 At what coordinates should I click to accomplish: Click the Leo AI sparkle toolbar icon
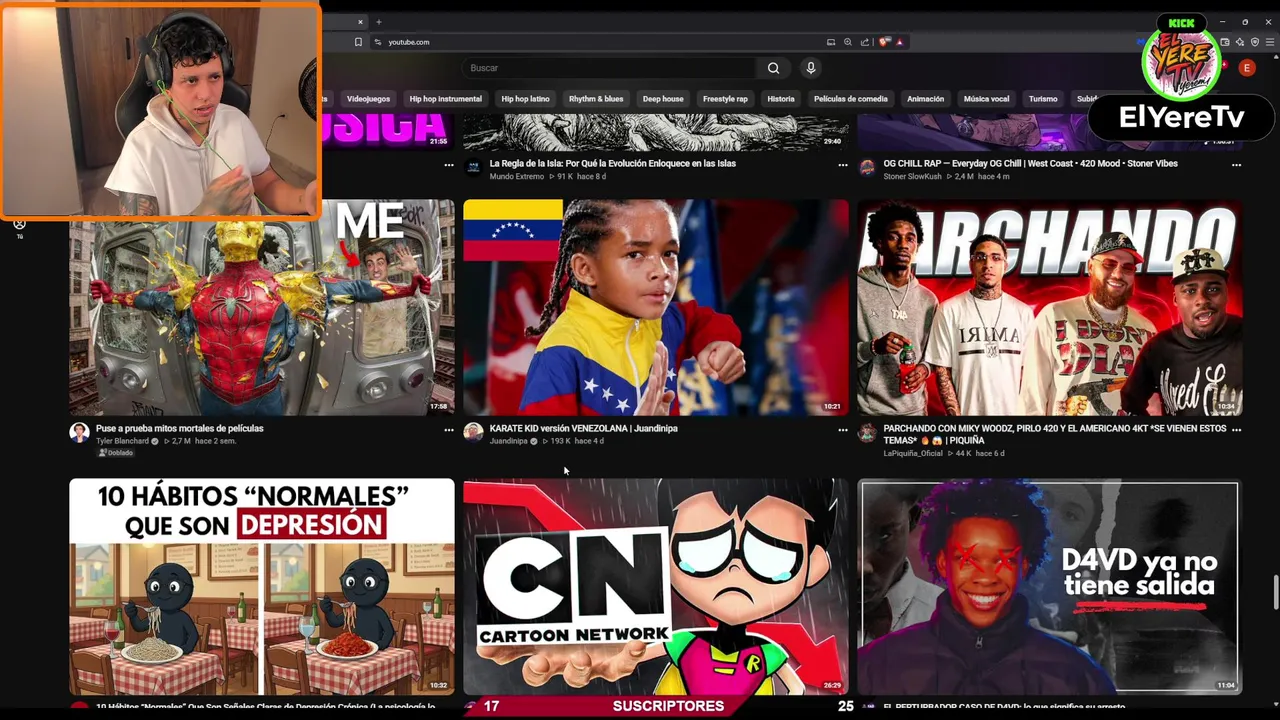click(x=1240, y=42)
